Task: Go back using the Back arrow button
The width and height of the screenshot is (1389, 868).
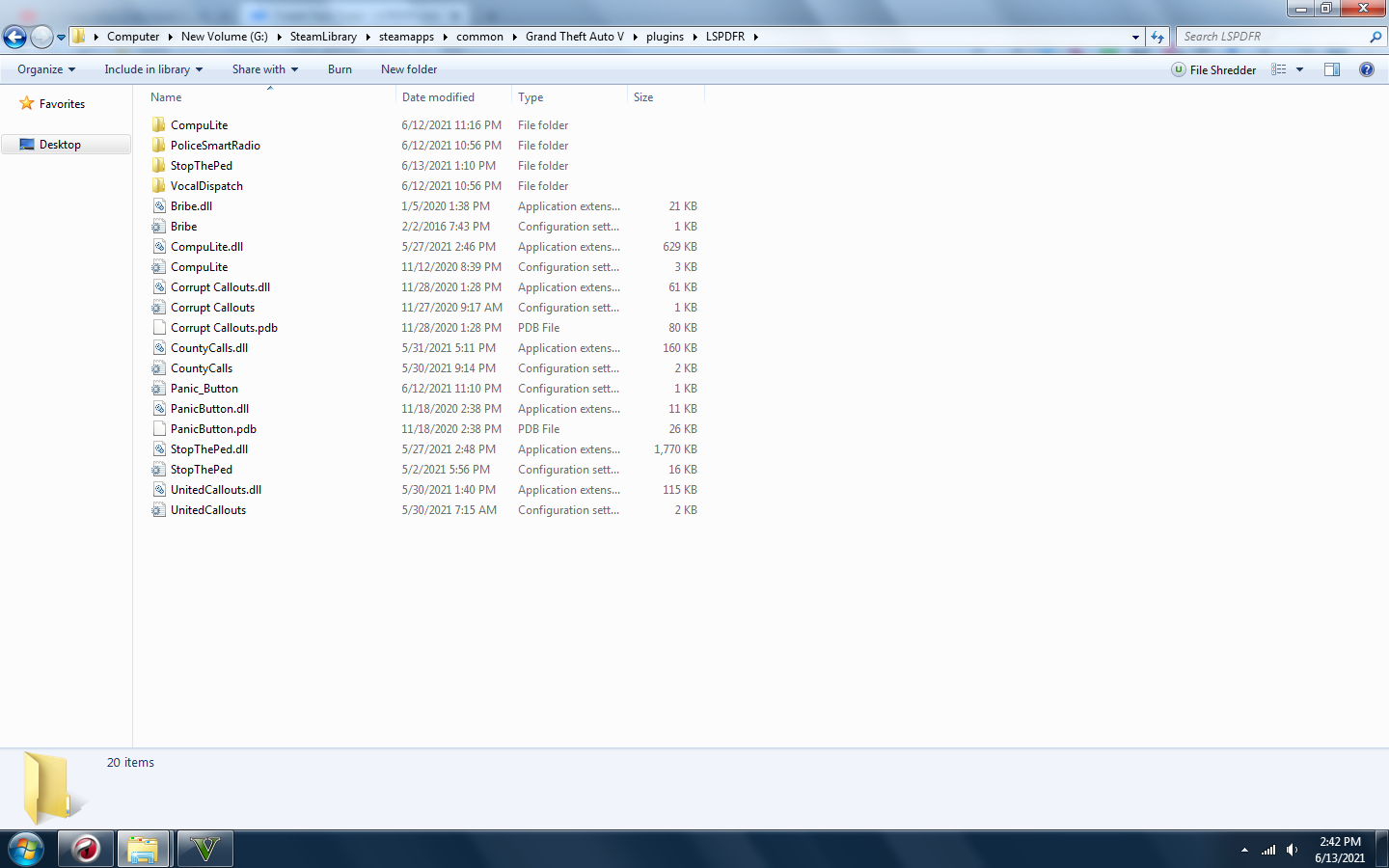Action: coord(14,37)
